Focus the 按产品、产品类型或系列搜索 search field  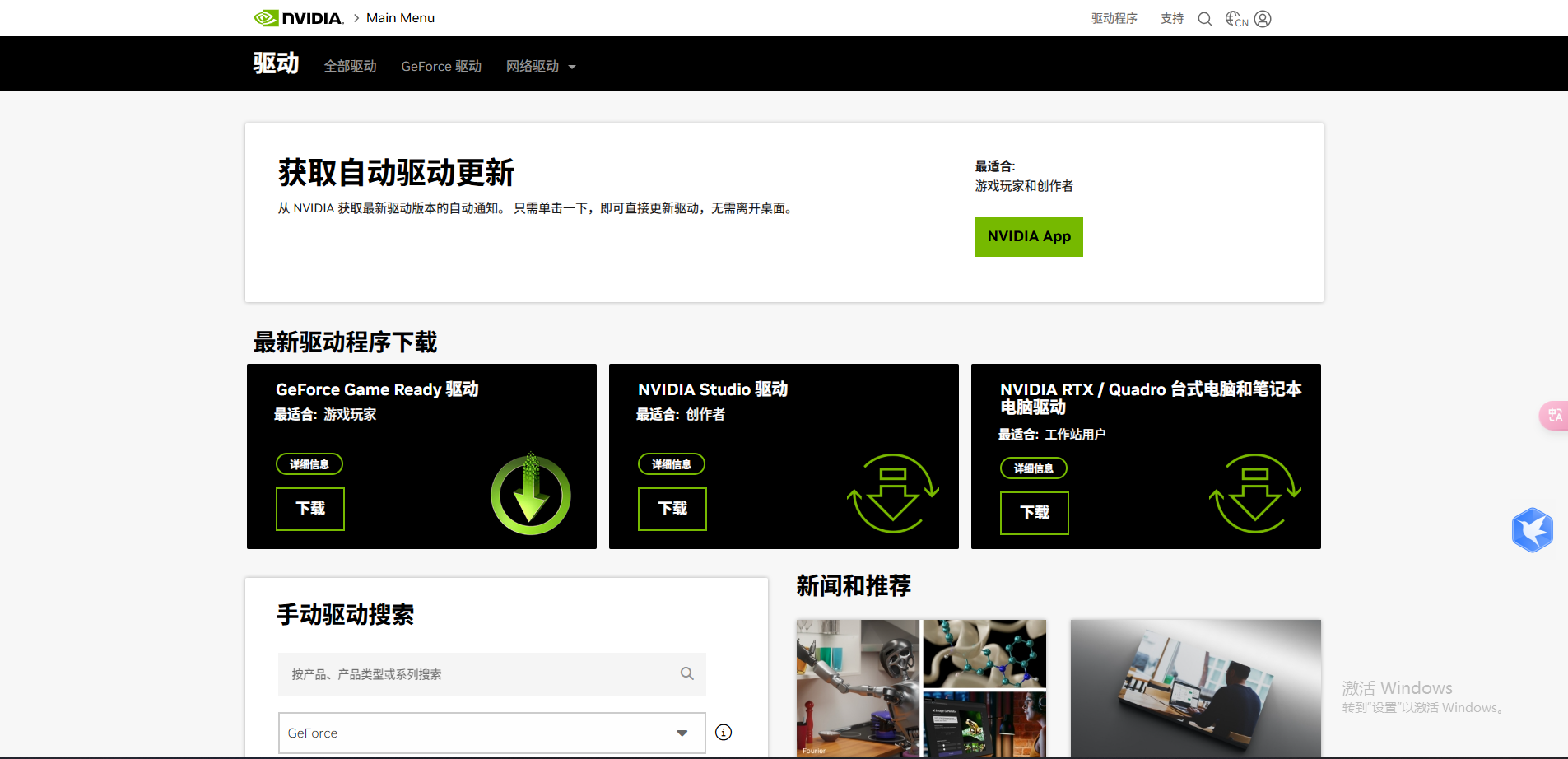(492, 674)
